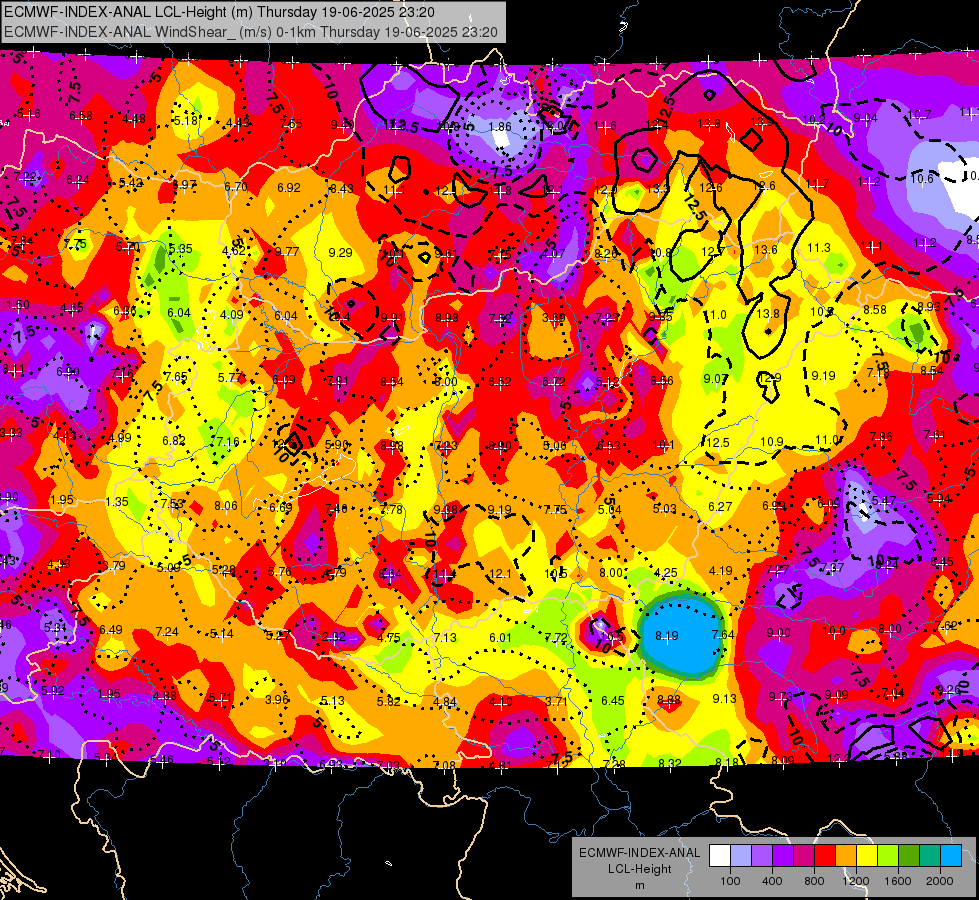Click the white legend color swatch
The width and height of the screenshot is (979, 900).
pos(720,856)
